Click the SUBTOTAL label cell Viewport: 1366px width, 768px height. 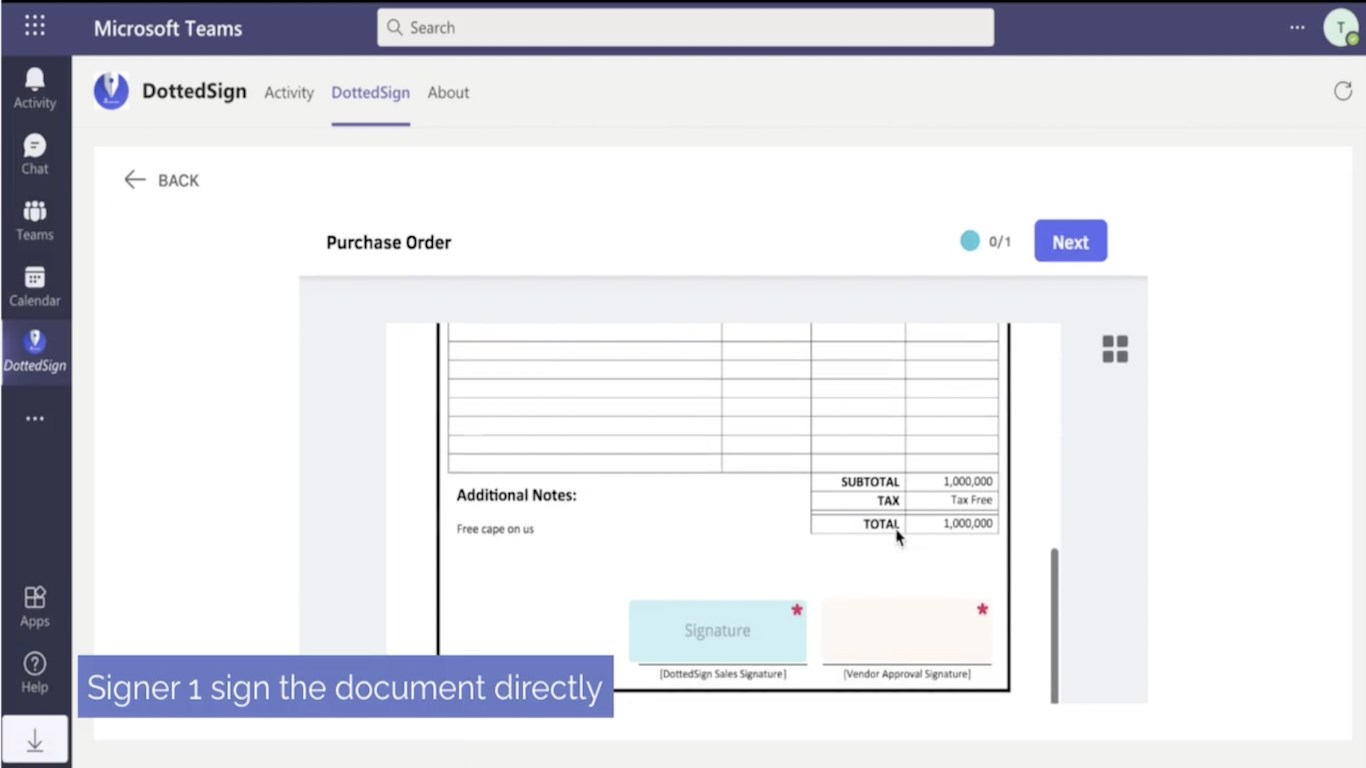[x=859, y=482]
